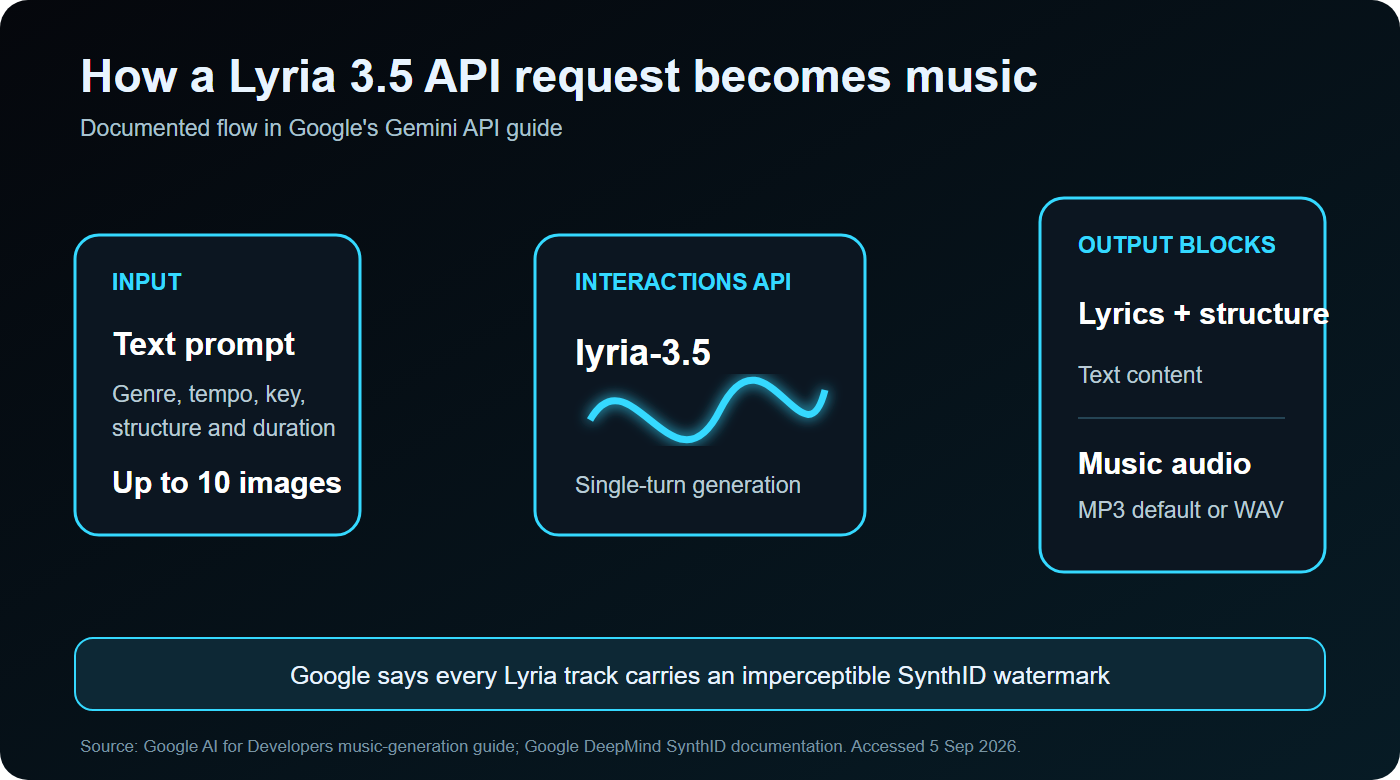Click the "Up to 10 images" text
The image size is (1400, 780).
227,483
